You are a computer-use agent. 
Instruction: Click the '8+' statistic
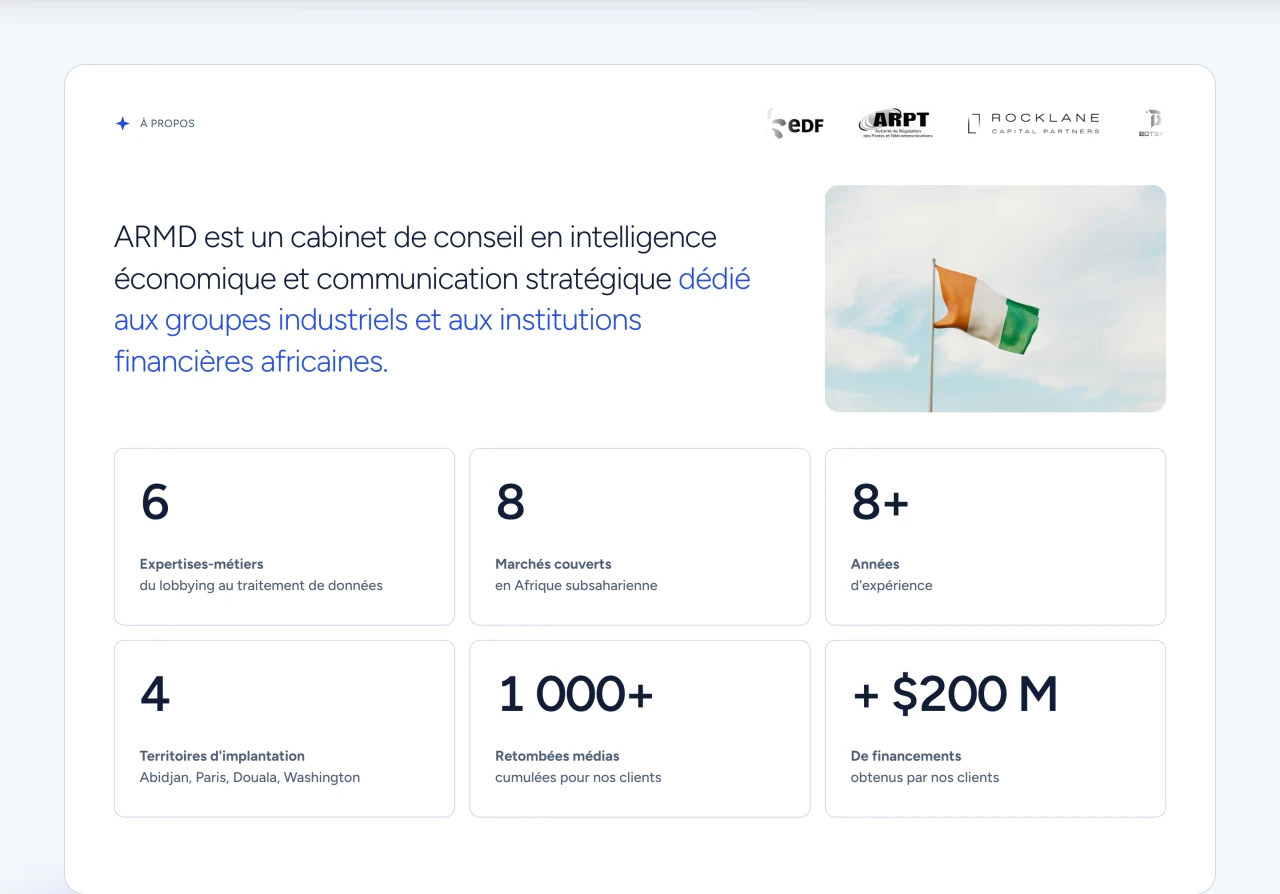(880, 502)
